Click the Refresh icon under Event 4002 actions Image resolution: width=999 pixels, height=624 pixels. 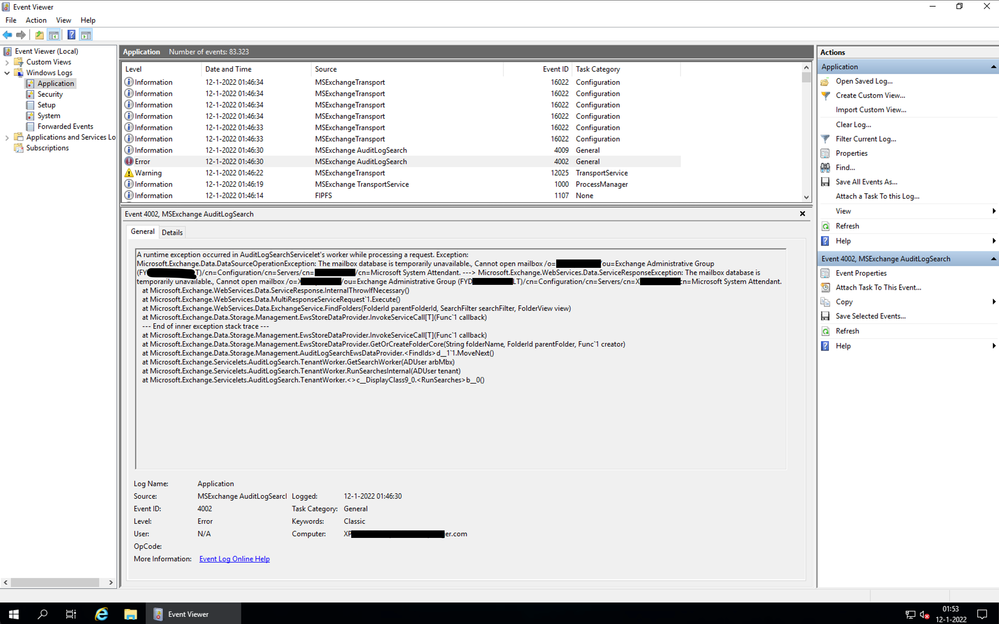point(825,331)
